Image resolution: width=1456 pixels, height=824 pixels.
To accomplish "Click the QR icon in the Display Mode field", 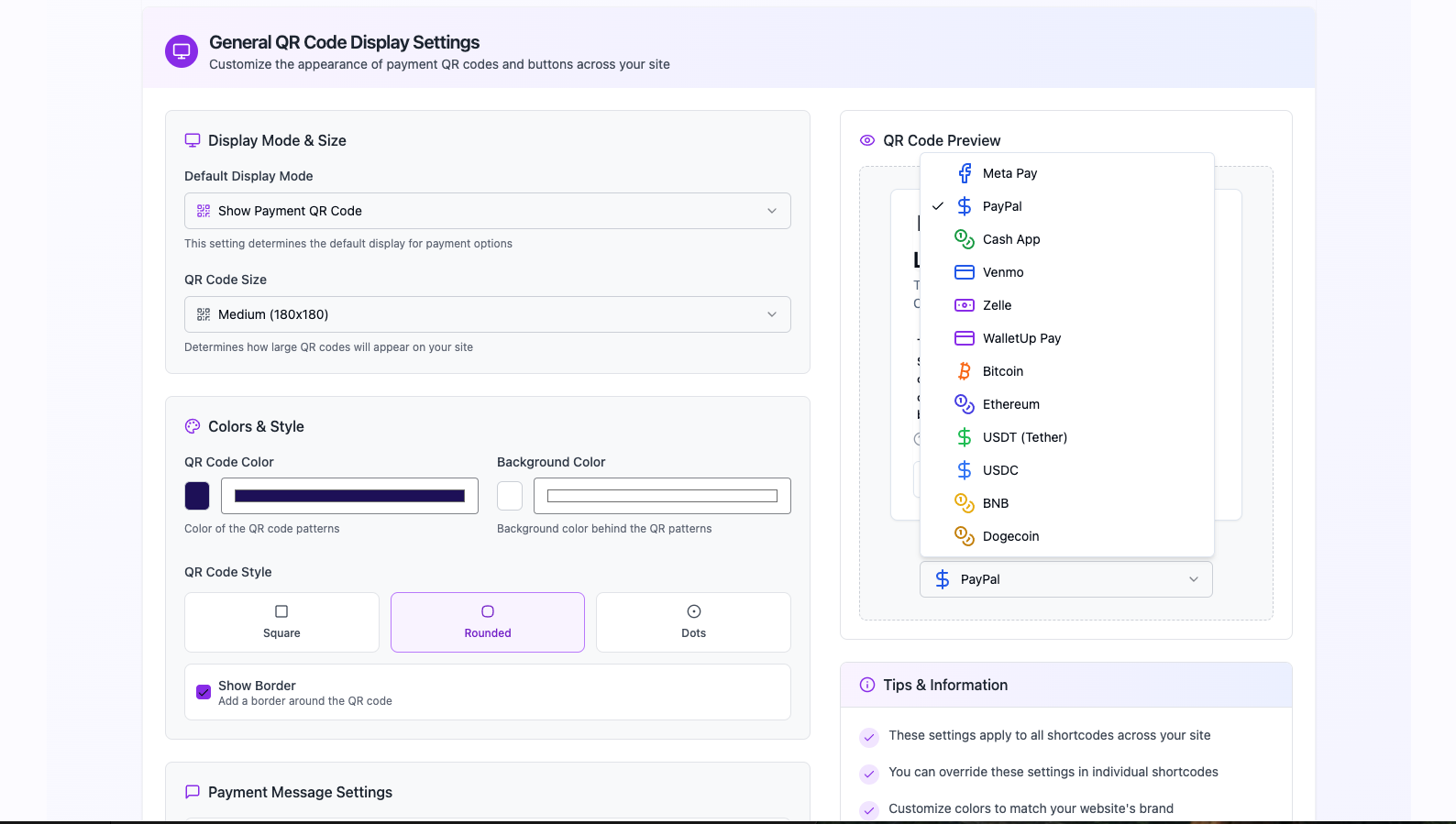I will (x=204, y=211).
